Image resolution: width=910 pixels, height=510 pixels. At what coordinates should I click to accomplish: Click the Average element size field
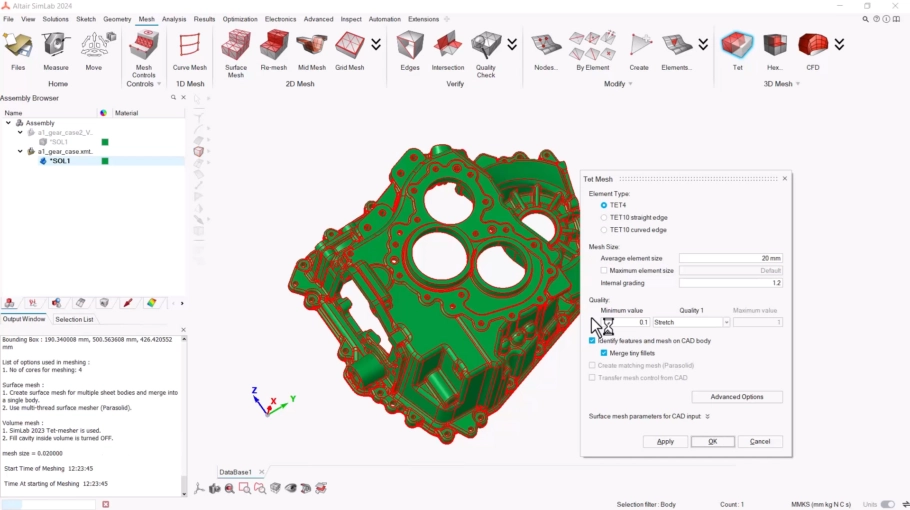click(731, 258)
